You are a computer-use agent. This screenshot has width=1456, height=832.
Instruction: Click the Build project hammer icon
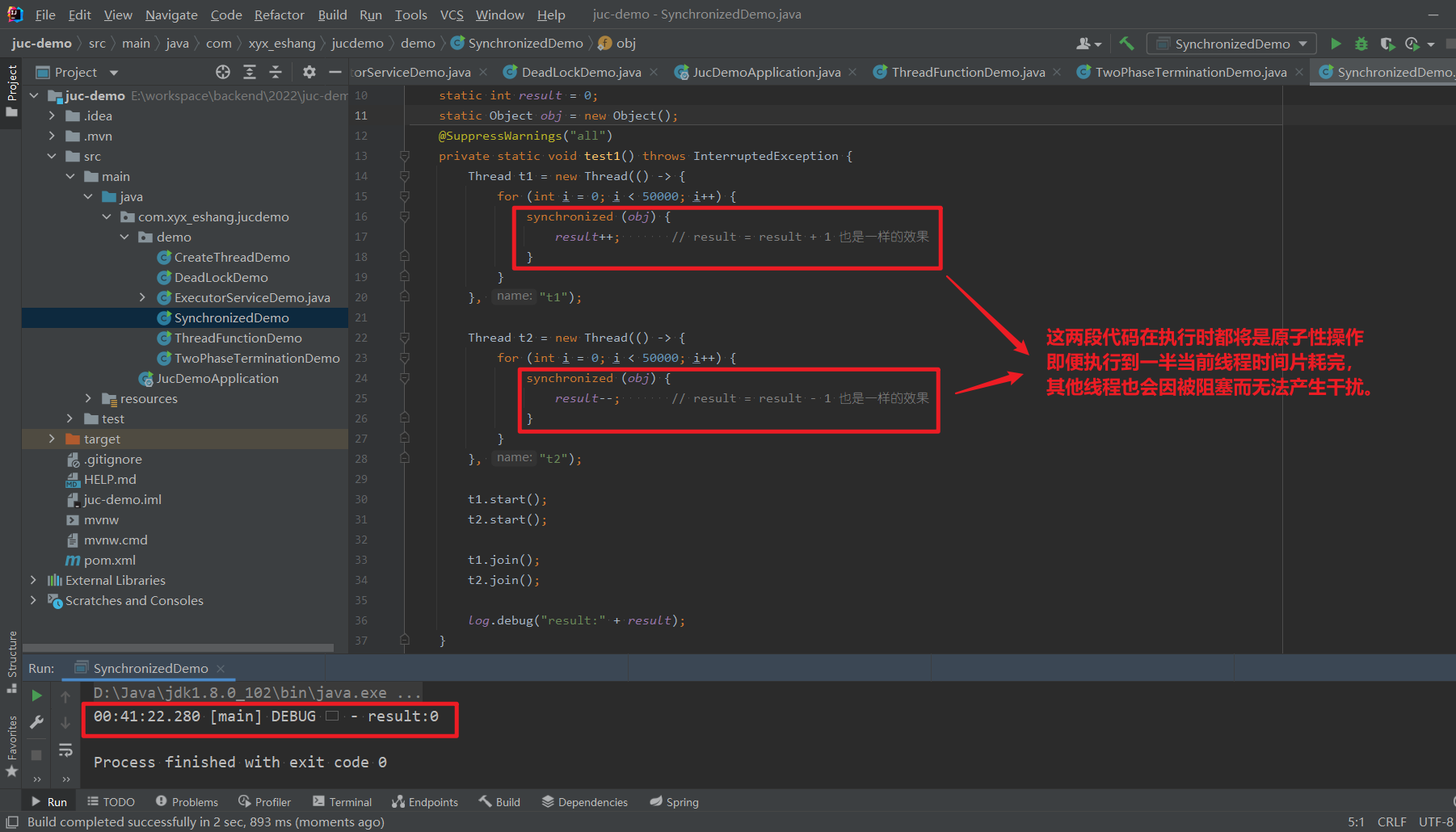[1126, 44]
